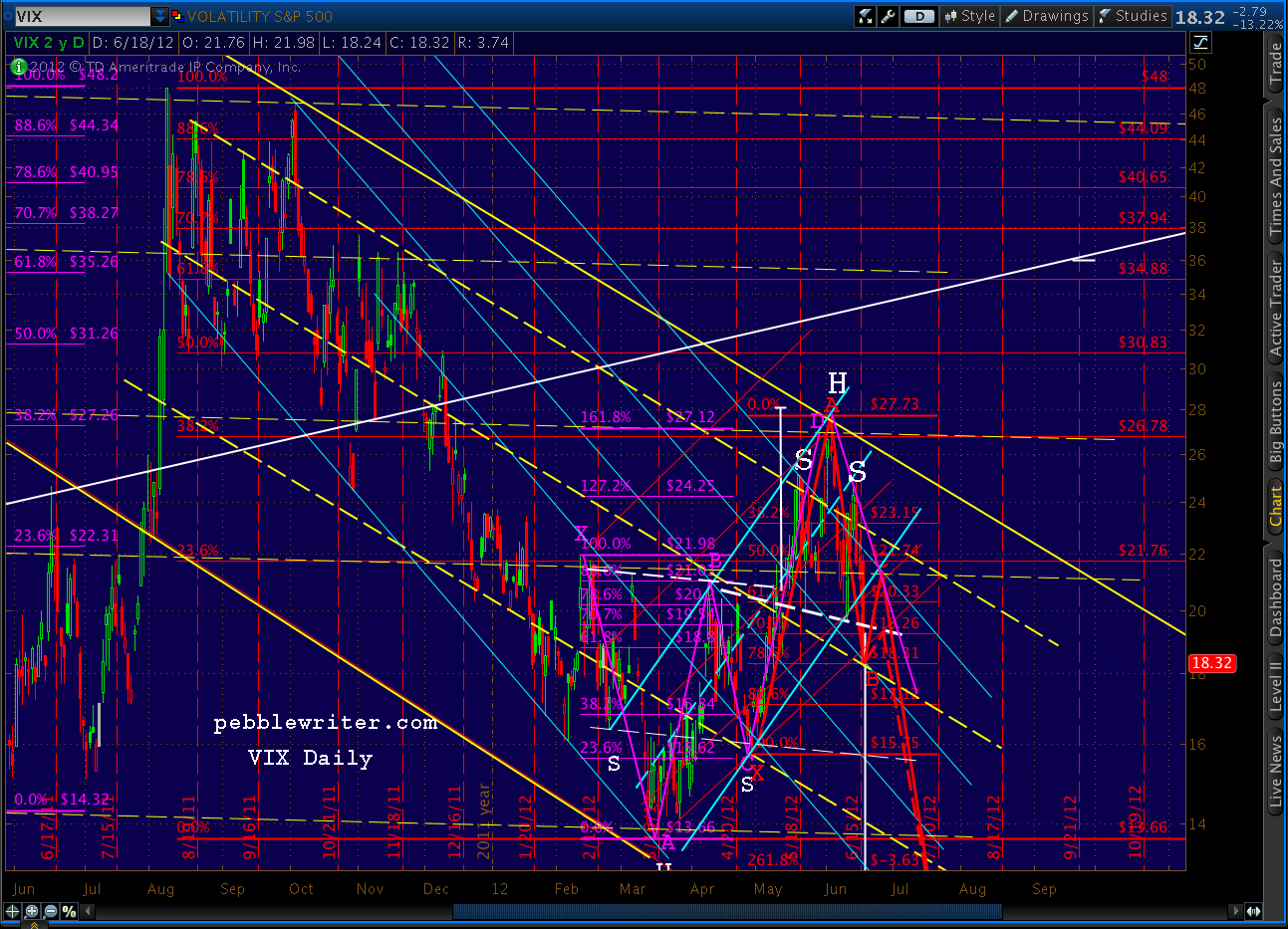Click the pebblewriter.com chart annotation
This screenshot has width=1288, height=929.
[326, 723]
